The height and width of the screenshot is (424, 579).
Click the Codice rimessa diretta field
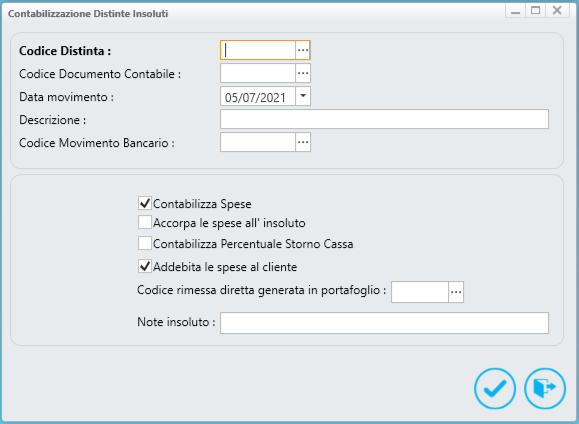point(420,292)
